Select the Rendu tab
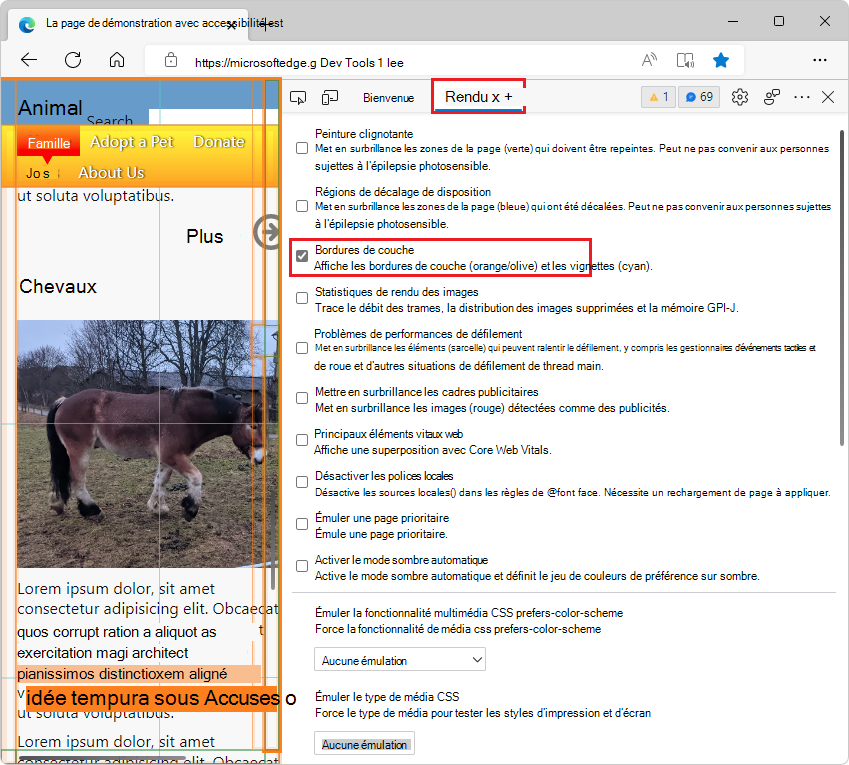The width and height of the screenshot is (849, 765). click(466, 97)
